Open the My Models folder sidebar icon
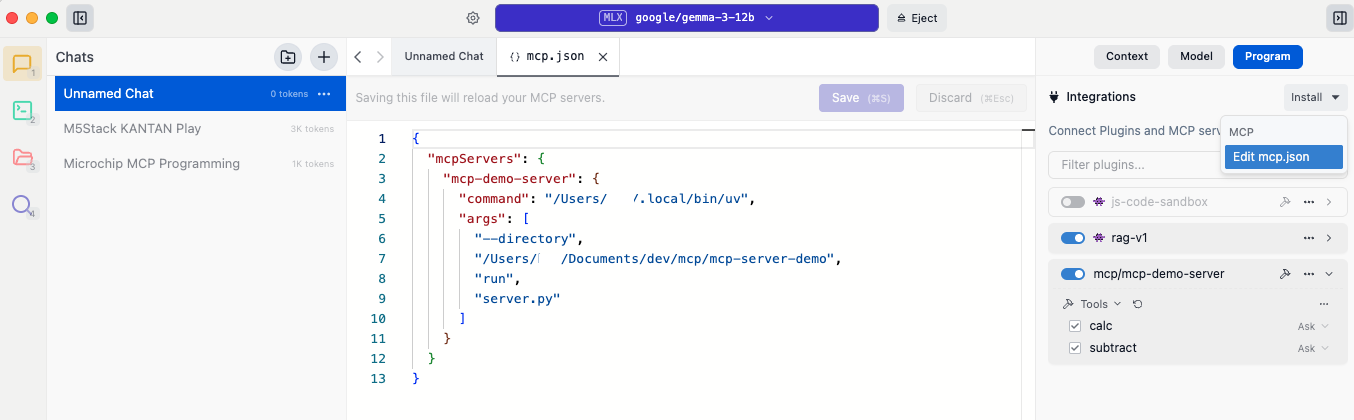 (x=22, y=158)
